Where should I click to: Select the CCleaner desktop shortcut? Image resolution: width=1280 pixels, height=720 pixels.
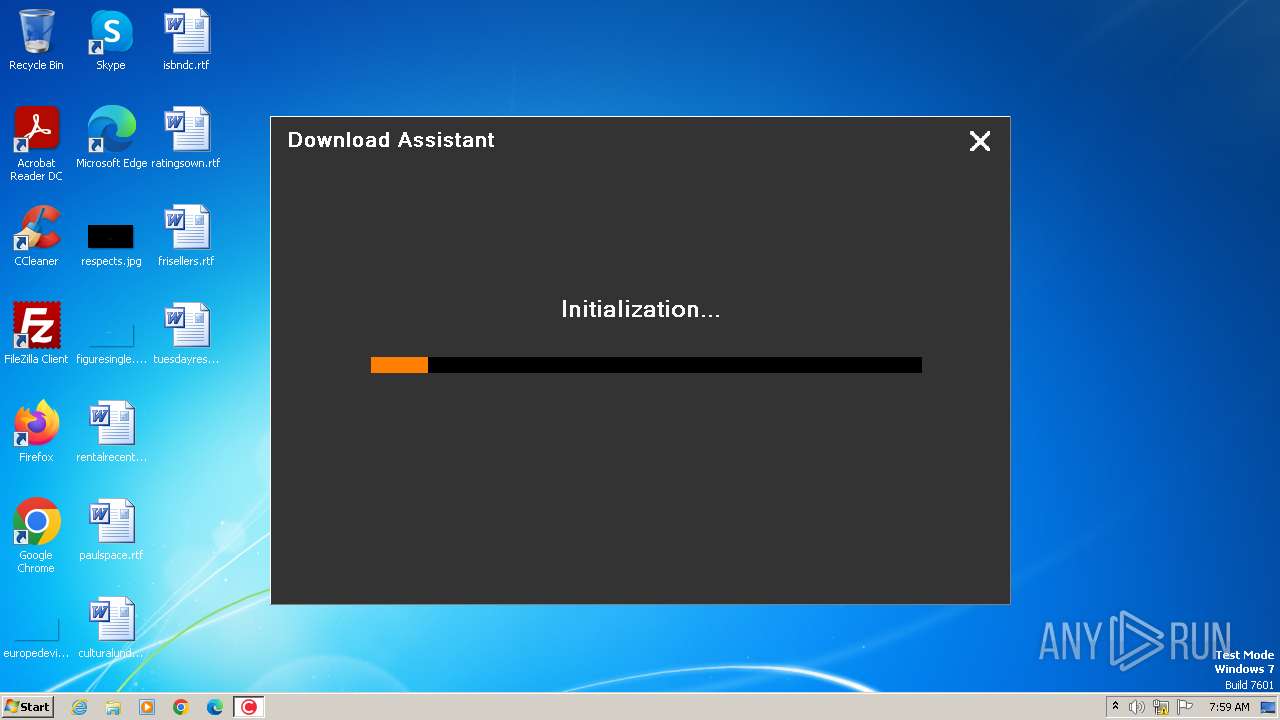click(36, 237)
